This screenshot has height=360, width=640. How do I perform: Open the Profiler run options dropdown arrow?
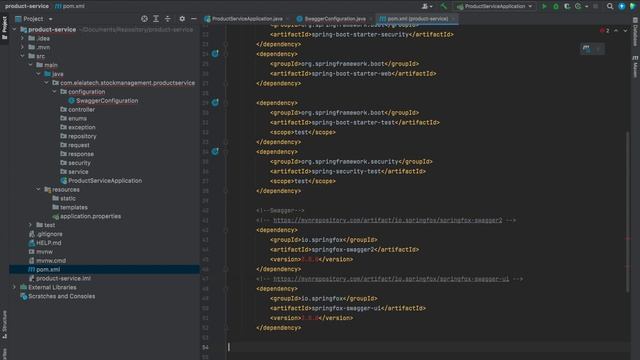pos(586,6)
